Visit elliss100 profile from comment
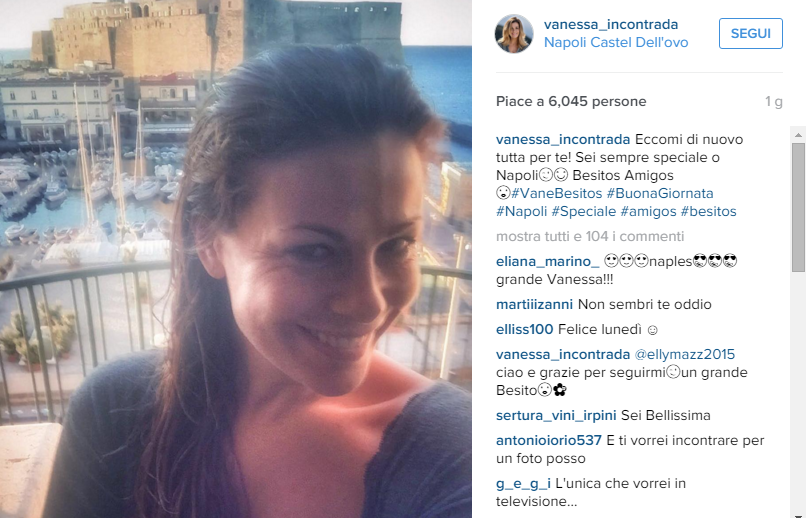This screenshot has height=518, width=806. point(524,329)
